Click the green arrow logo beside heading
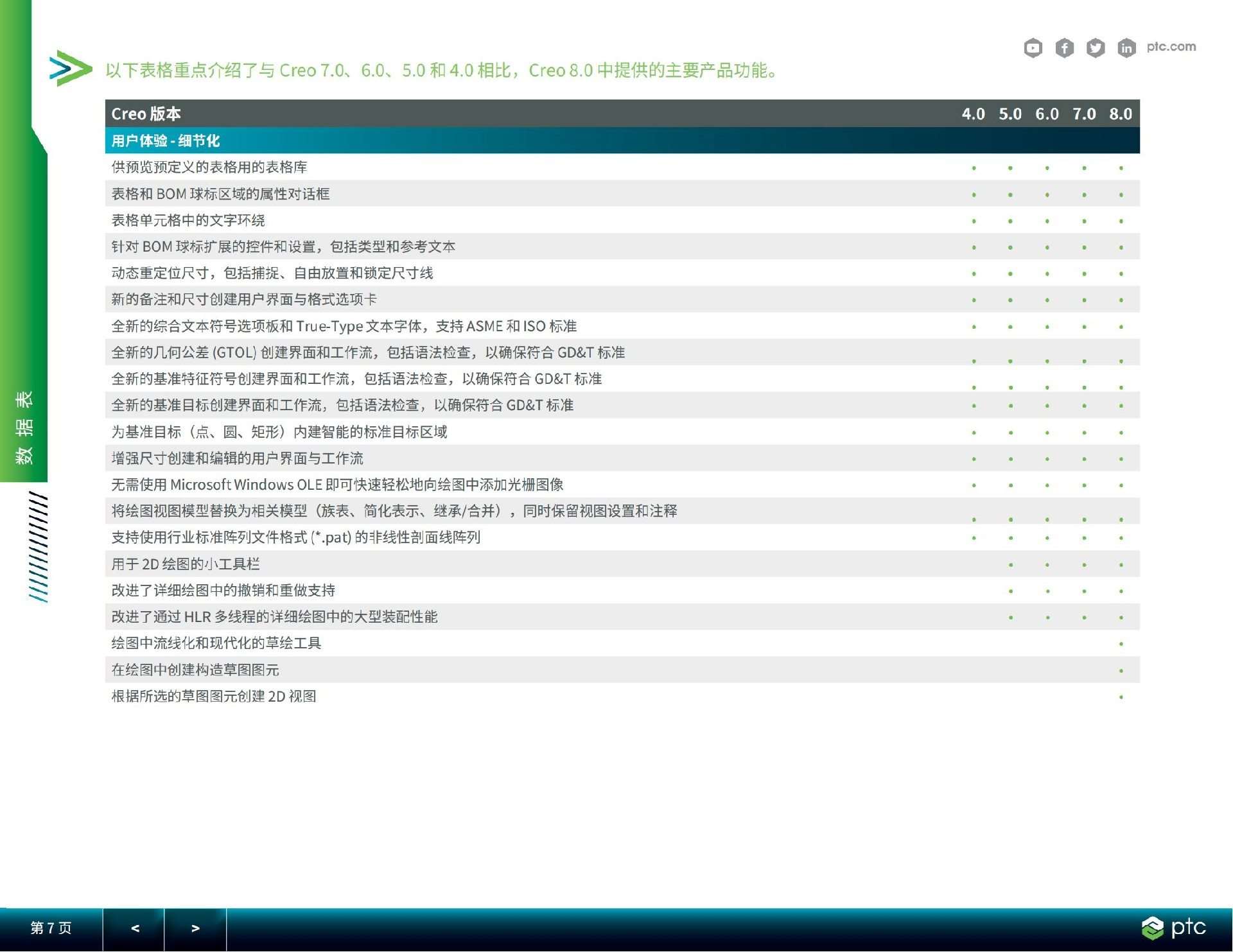Image resolution: width=1233 pixels, height=952 pixels. coord(70,68)
